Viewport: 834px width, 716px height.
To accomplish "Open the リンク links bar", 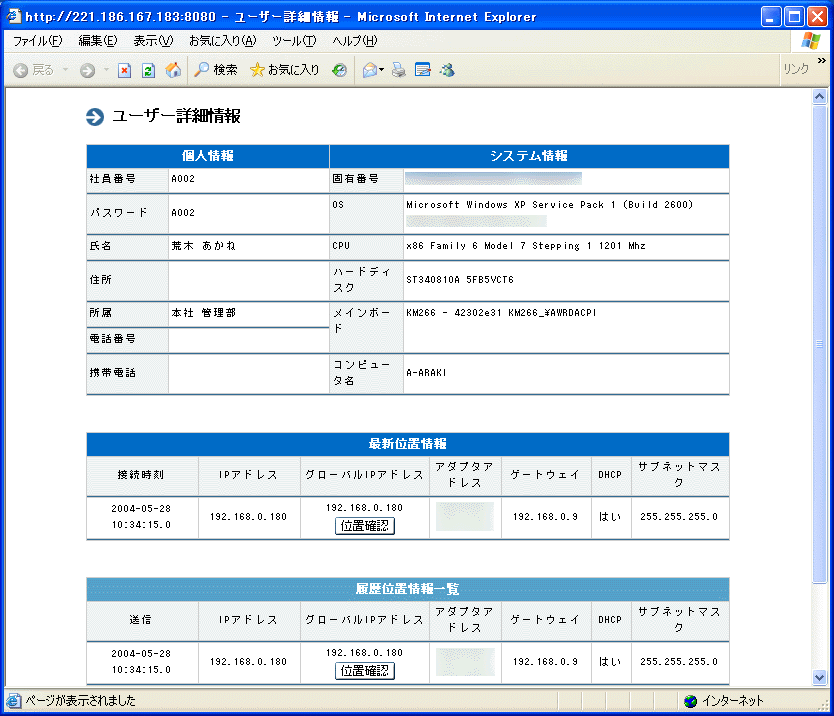I will coord(796,69).
